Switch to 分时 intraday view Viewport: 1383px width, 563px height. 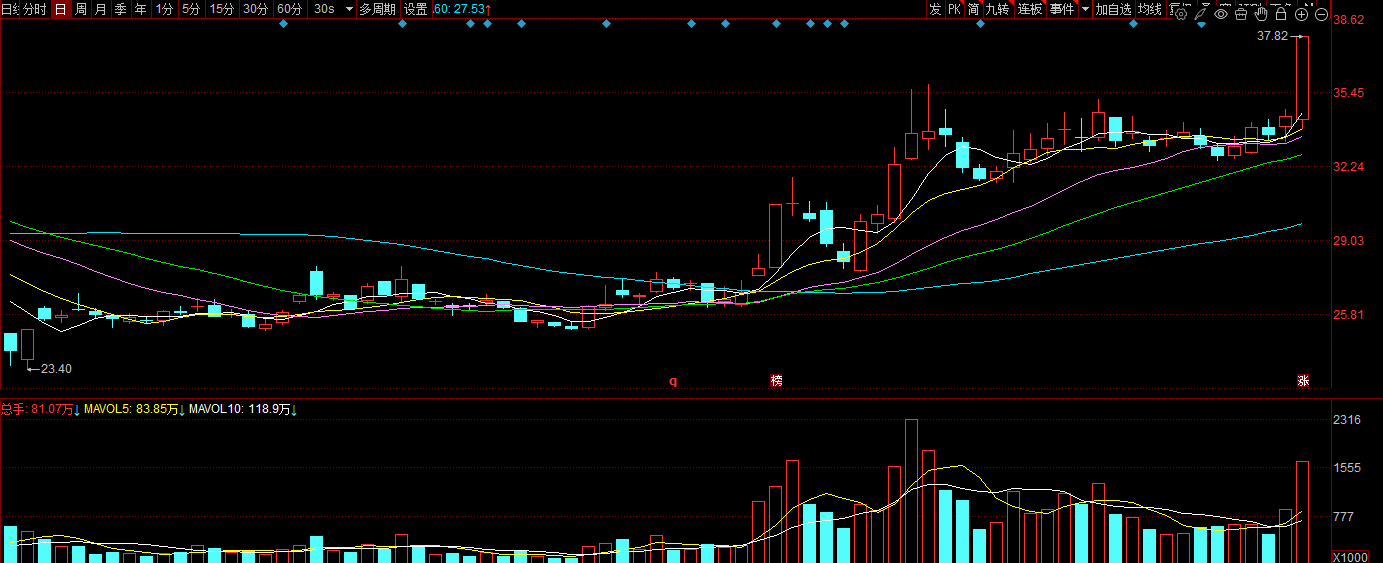point(35,9)
